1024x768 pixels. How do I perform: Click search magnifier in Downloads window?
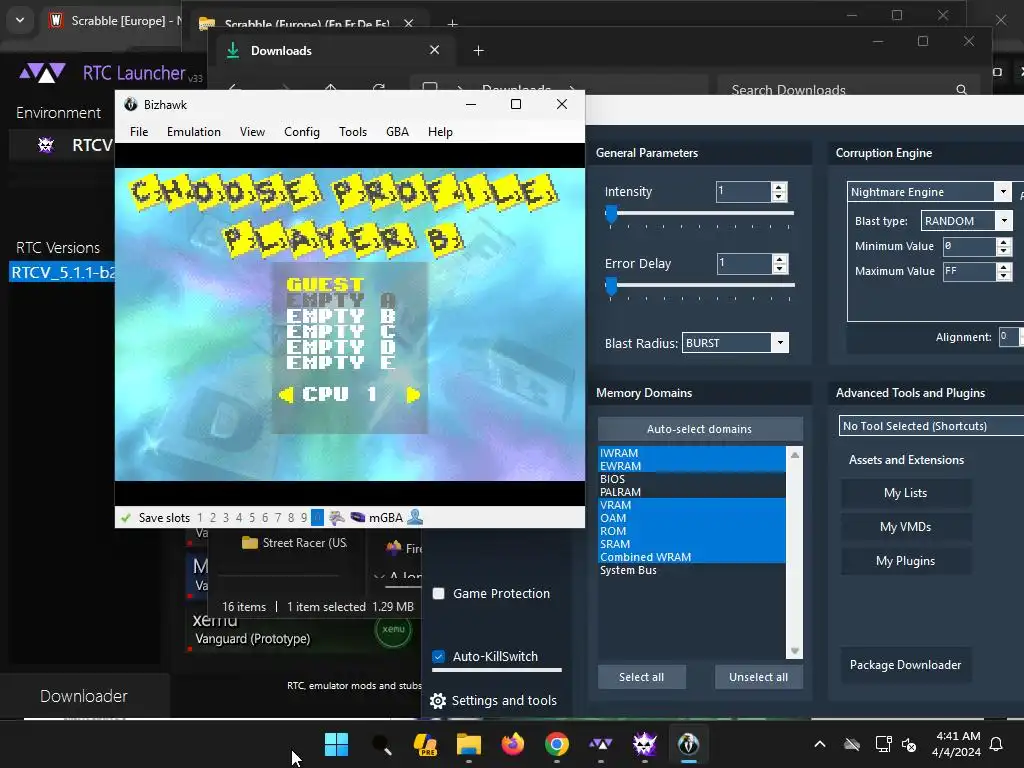pos(961,89)
